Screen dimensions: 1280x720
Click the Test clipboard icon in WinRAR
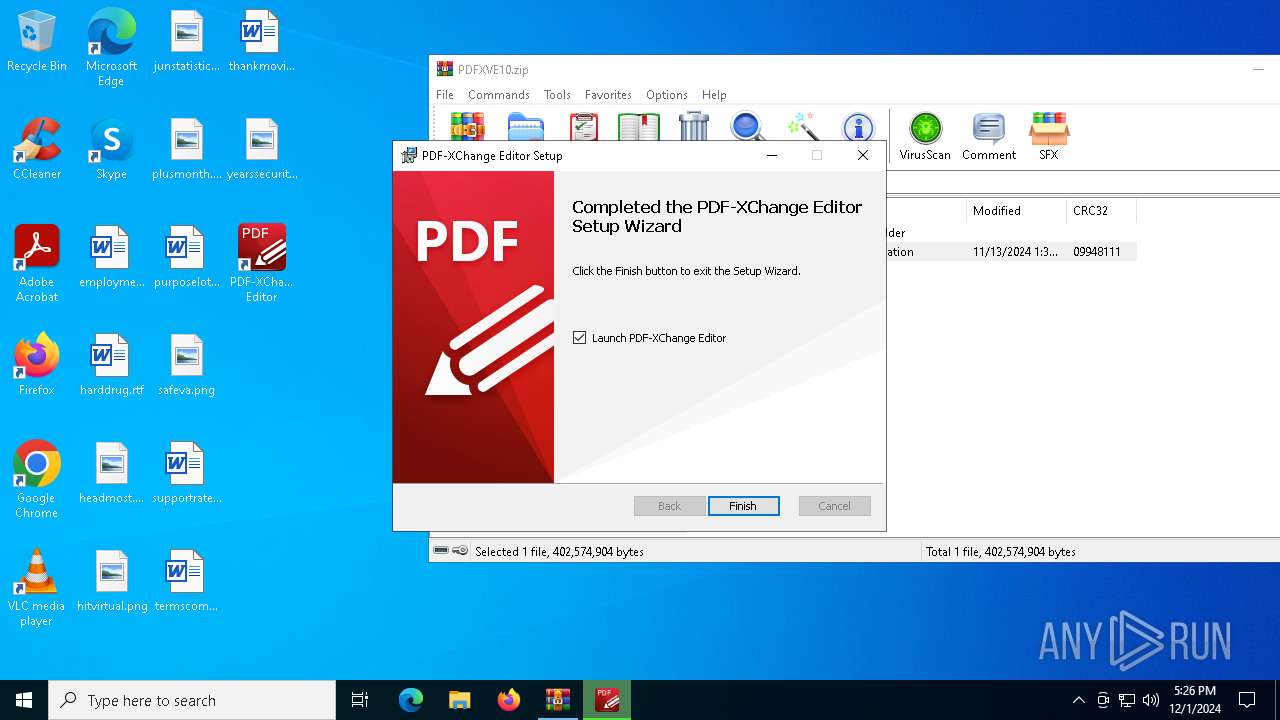(x=584, y=126)
